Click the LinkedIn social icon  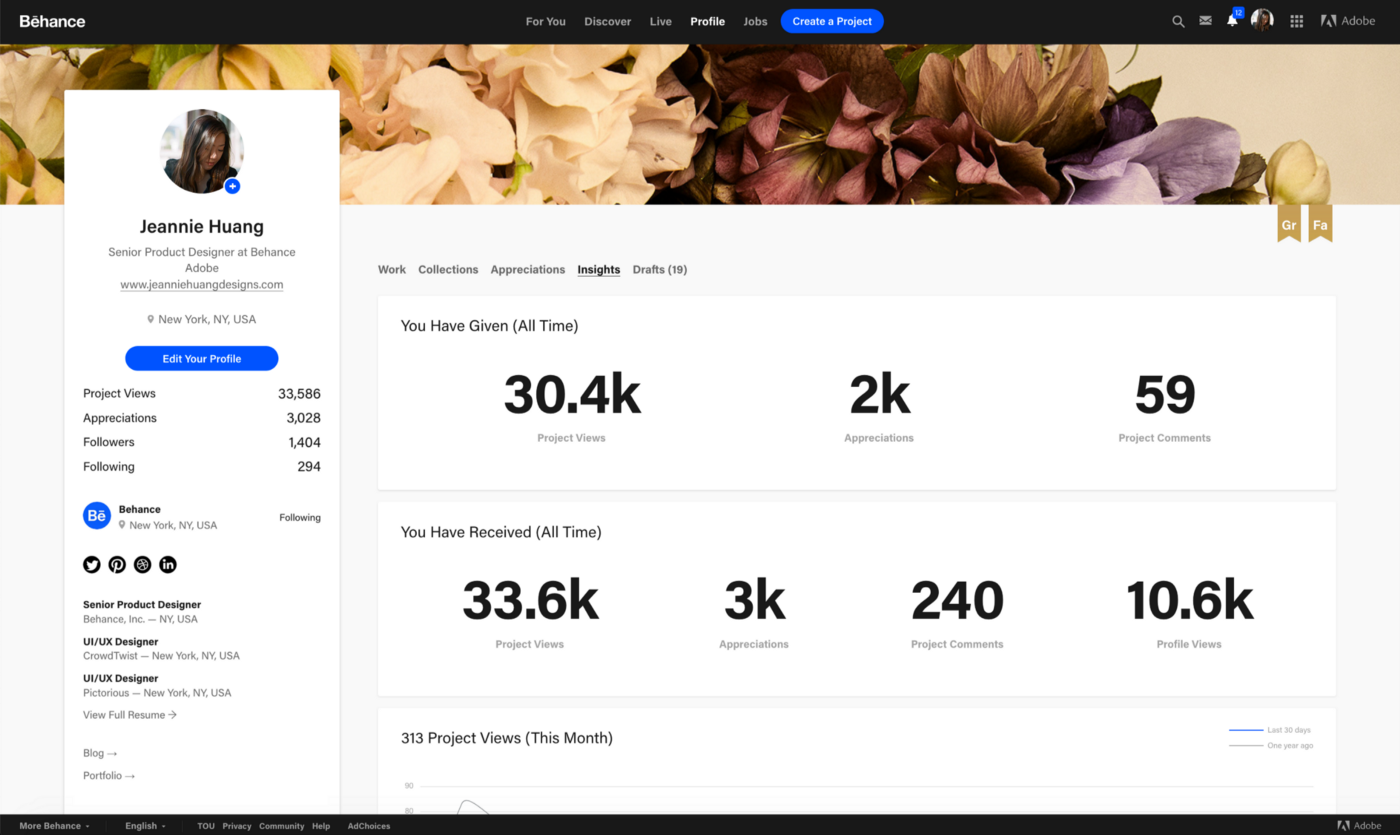click(x=168, y=565)
